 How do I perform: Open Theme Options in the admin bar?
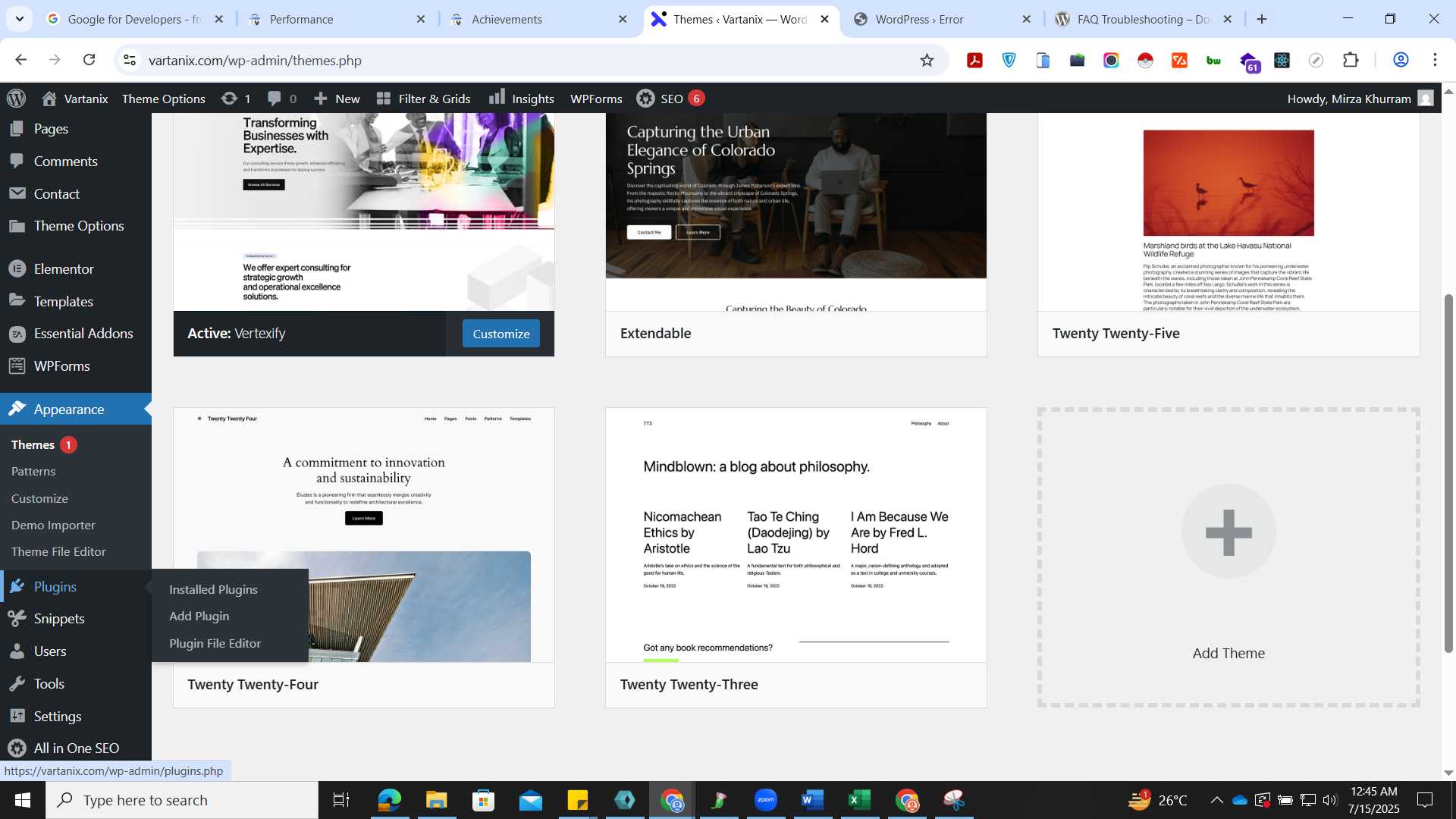click(164, 99)
